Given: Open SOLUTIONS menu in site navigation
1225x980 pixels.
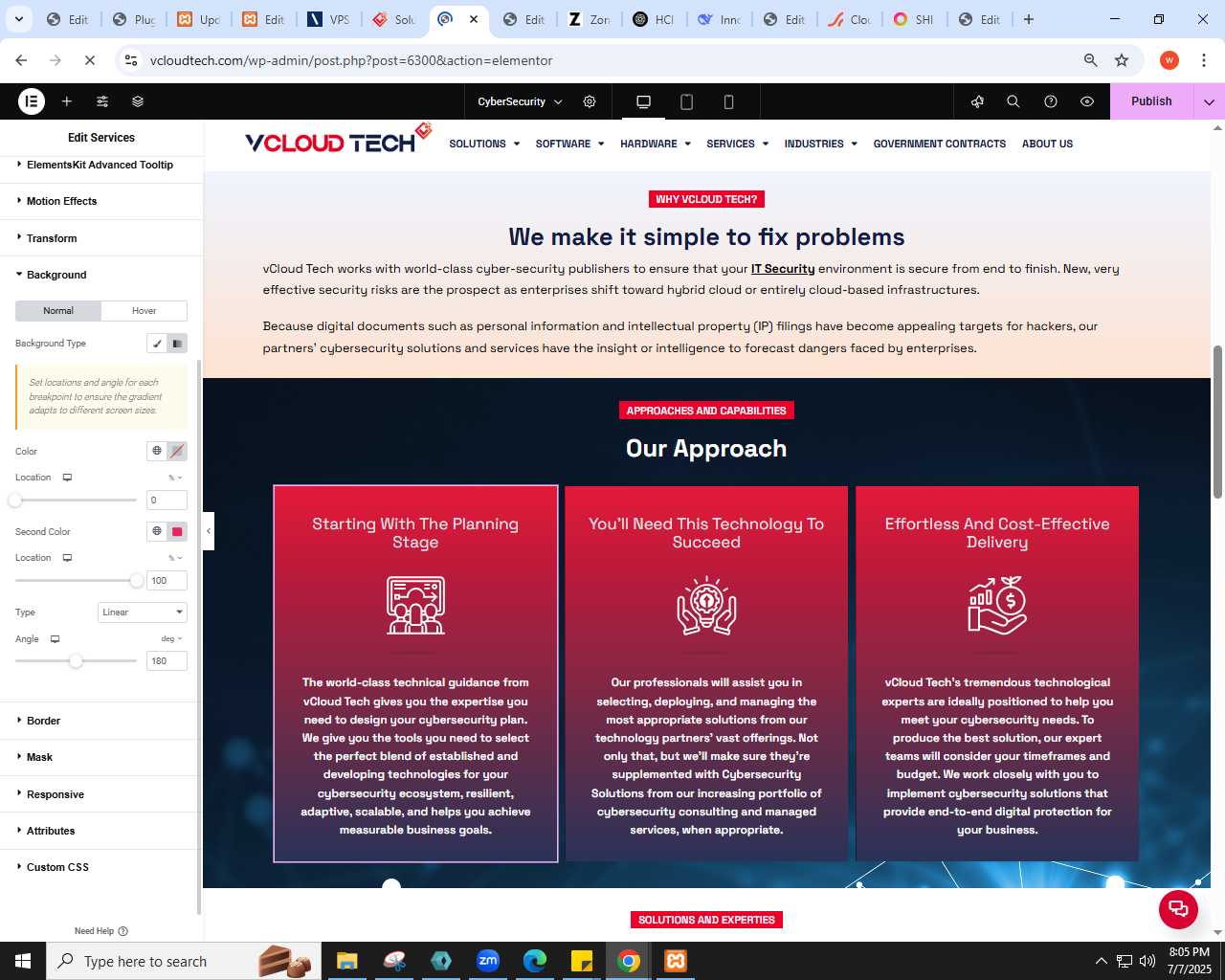Looking at the screenshot, I should click(484, 144).
